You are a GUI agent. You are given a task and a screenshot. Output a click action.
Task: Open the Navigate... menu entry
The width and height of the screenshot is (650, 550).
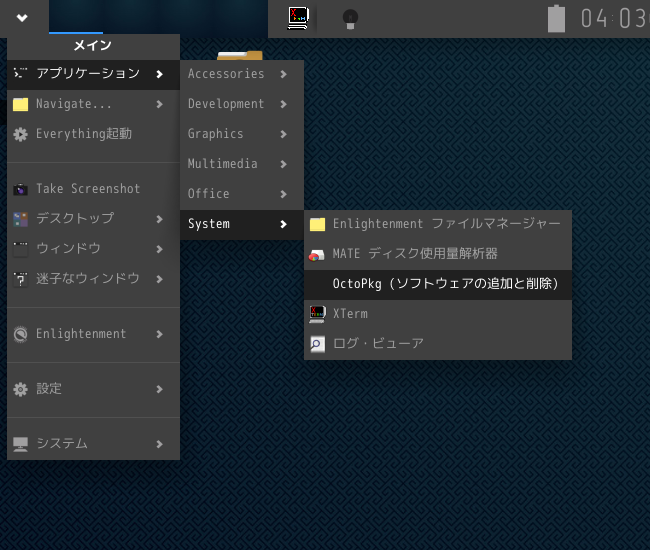pyautogui.click(x=93, y=104)
